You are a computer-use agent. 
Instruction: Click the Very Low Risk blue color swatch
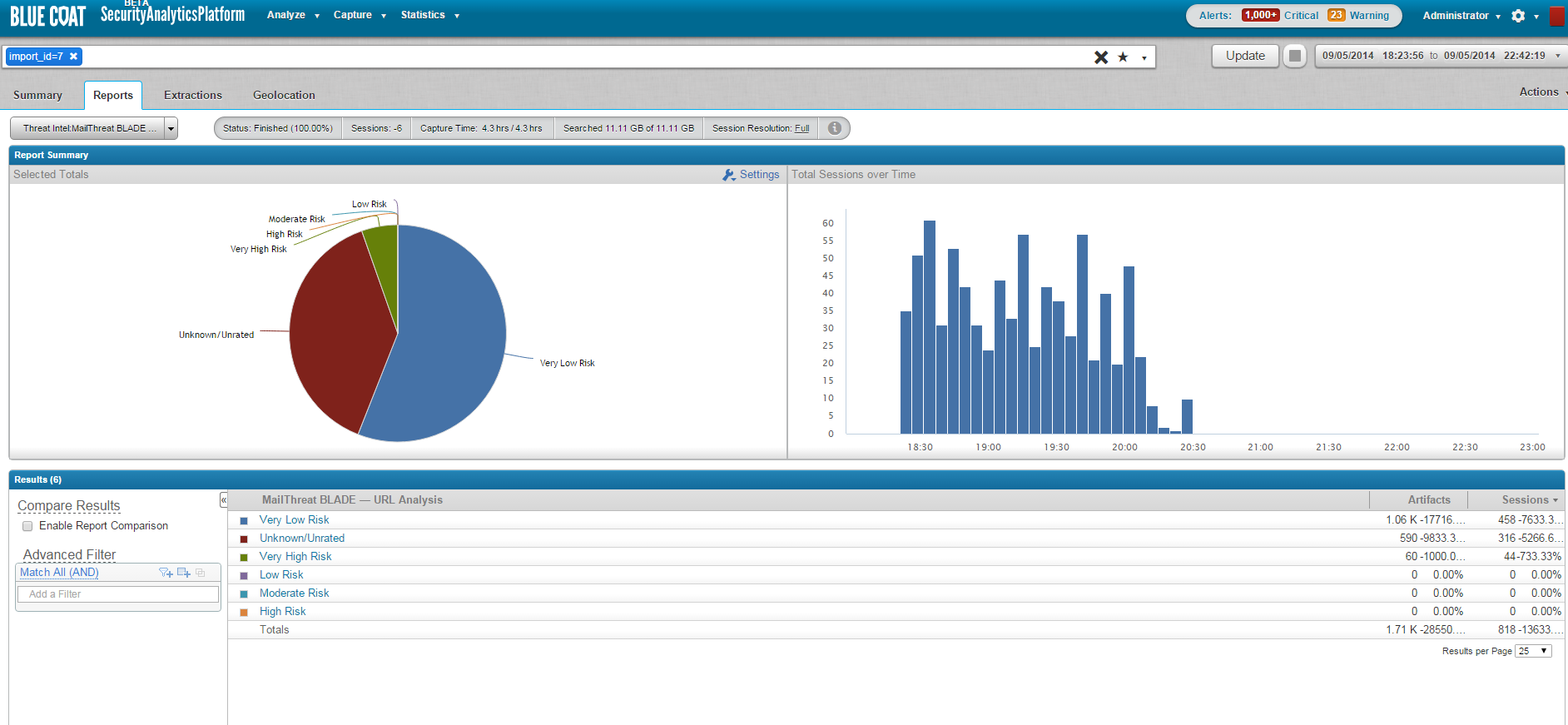tap(244, 521)
